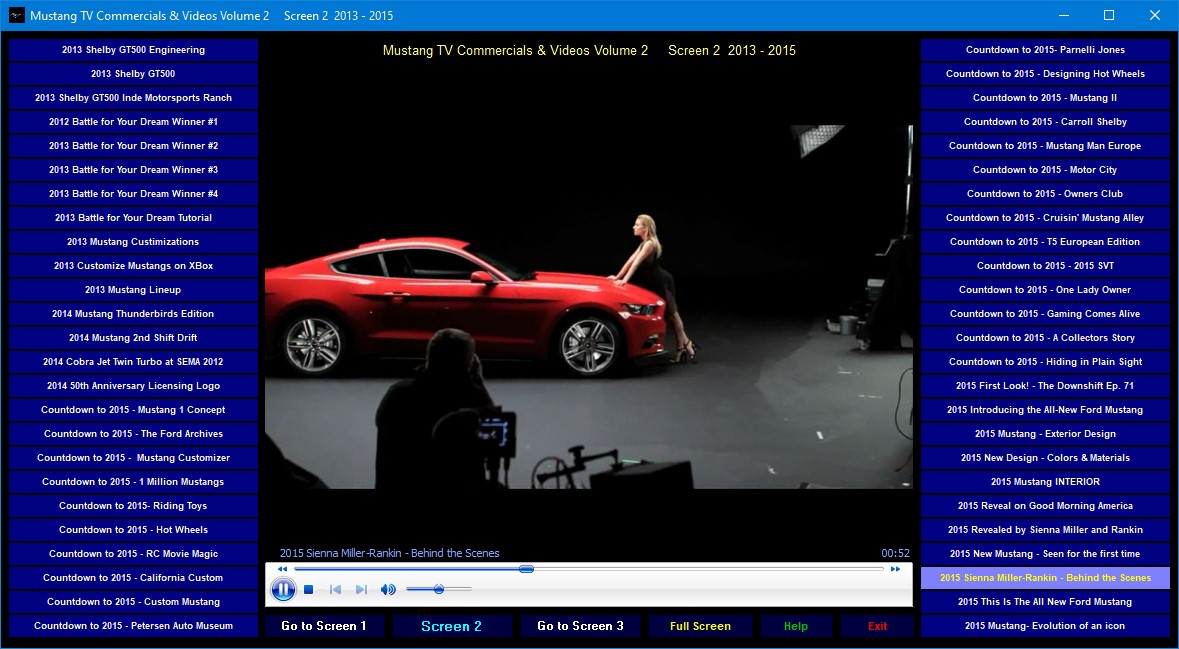Go to Screen 3

(x=580, y=626)
